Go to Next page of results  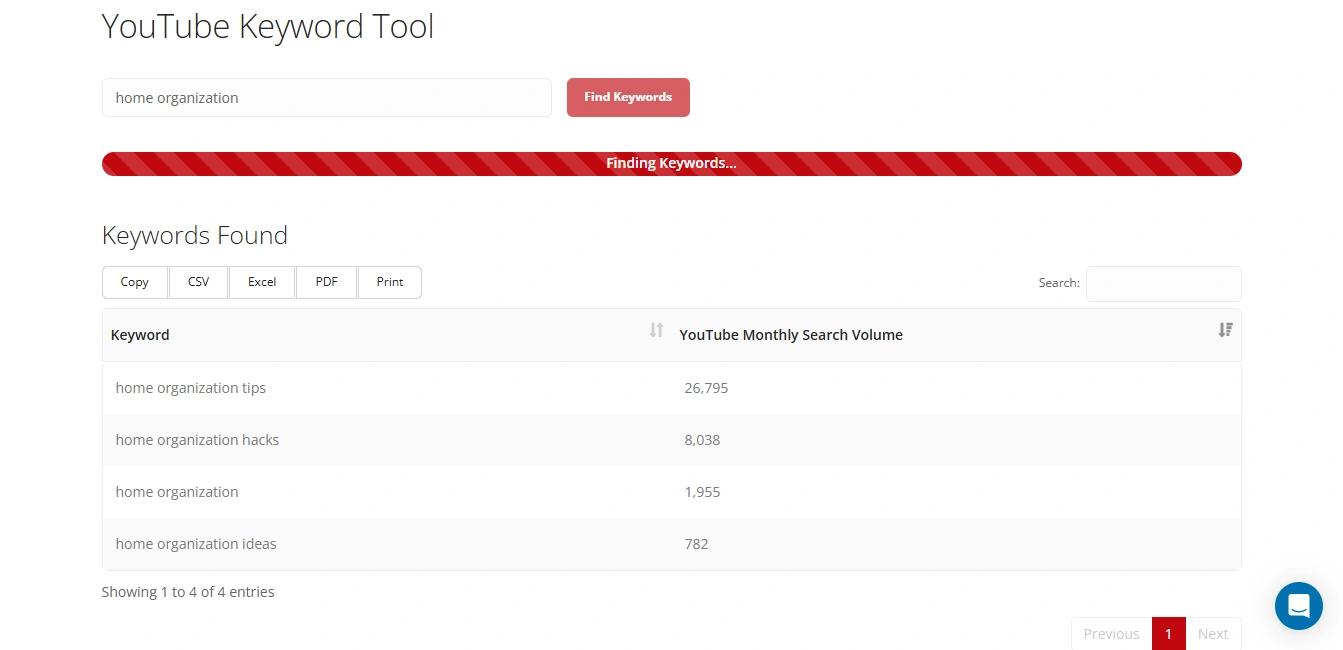click(x=1213, y=634)
